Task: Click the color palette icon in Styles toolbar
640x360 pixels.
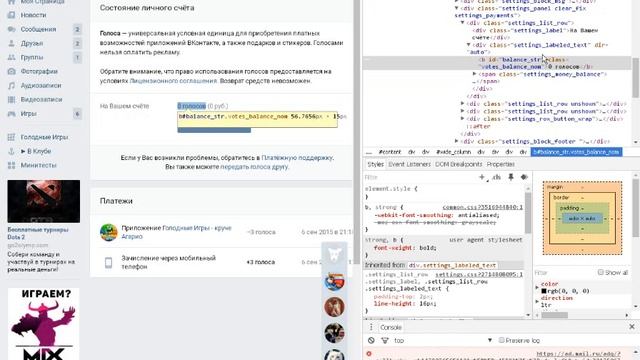Action: tap(524, 177)
